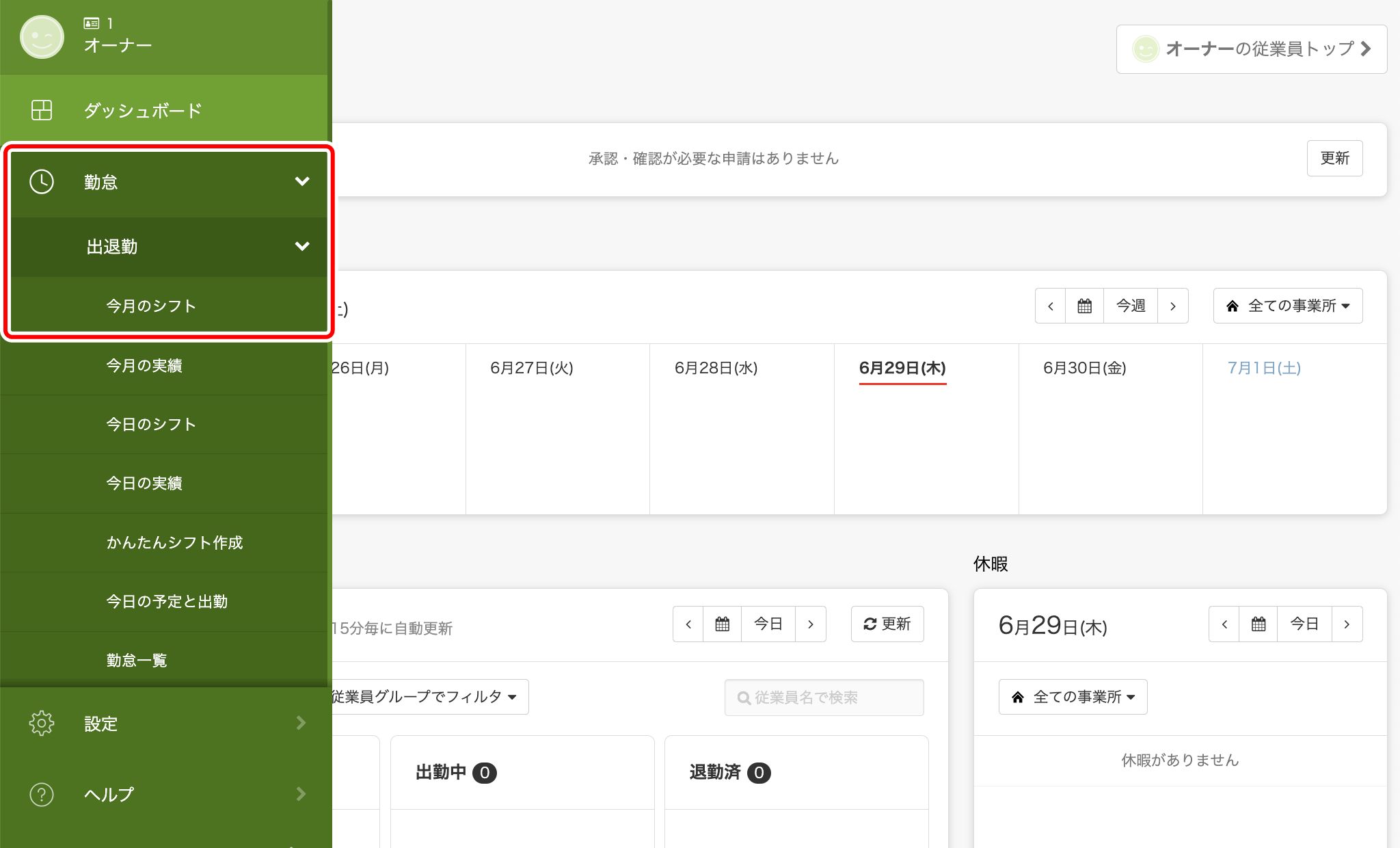Click the 6月27日(火) day column
1400x848 pixels.
pos(558,429)
